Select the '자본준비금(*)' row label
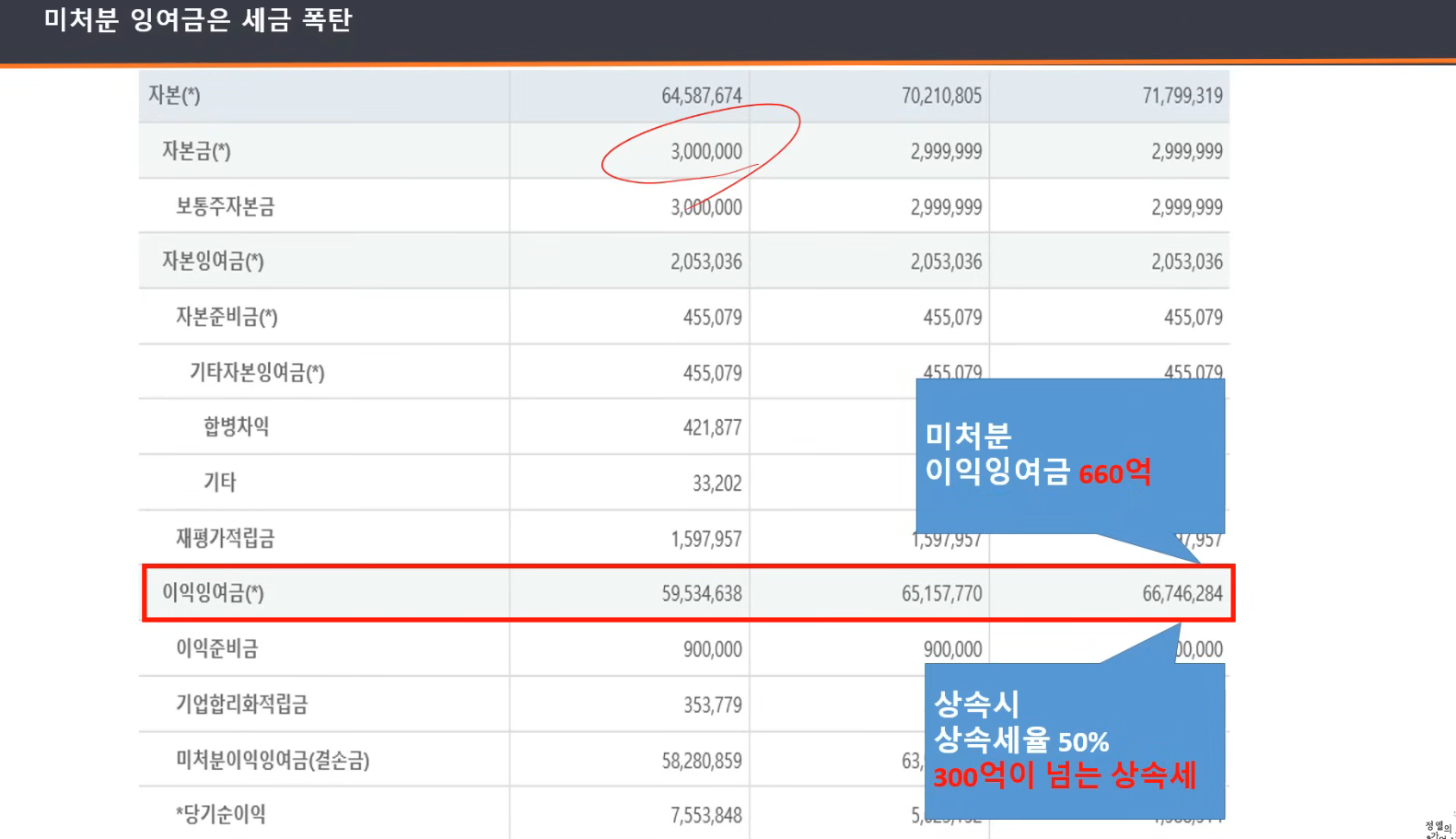The width and height of the screenshot is (1456, 839). tap(227, 317)
